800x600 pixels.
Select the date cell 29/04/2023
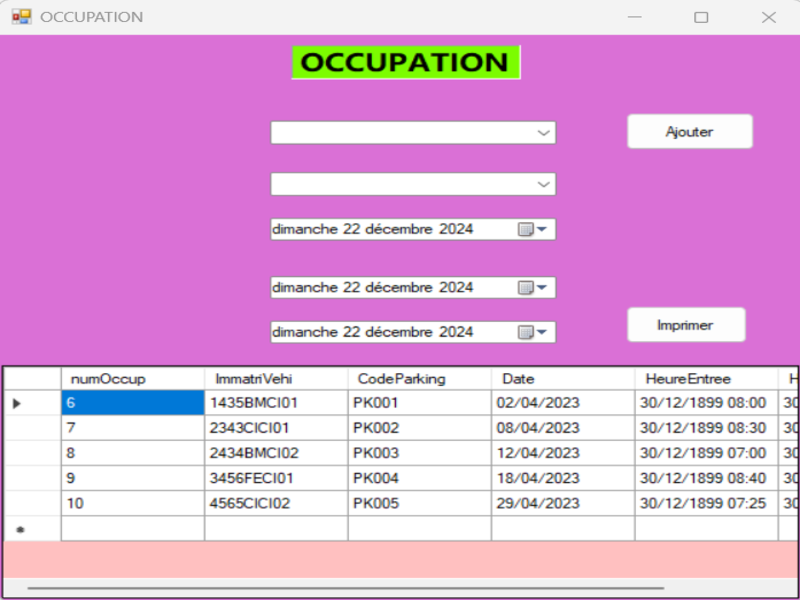point(562,503)
